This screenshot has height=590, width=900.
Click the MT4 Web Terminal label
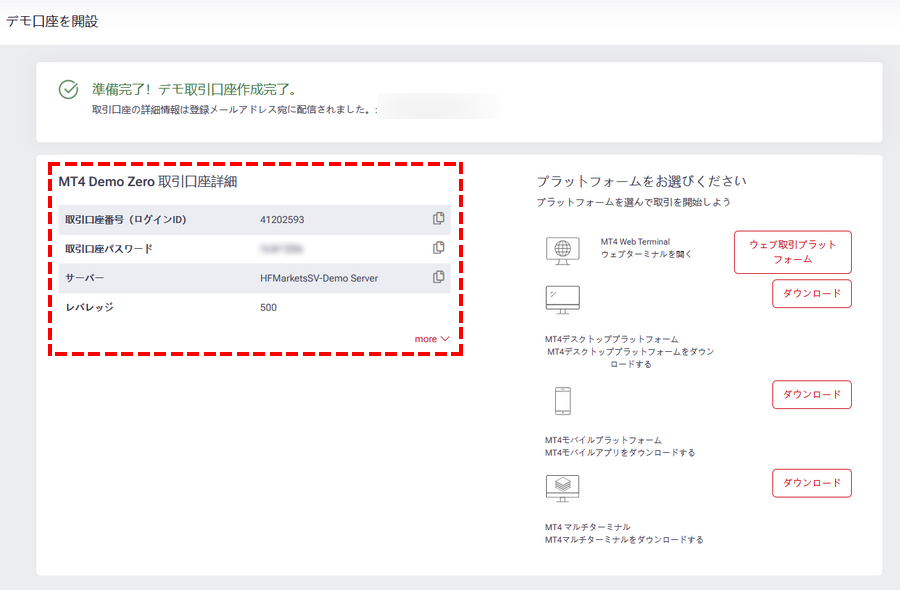click(x=635, y=242)
